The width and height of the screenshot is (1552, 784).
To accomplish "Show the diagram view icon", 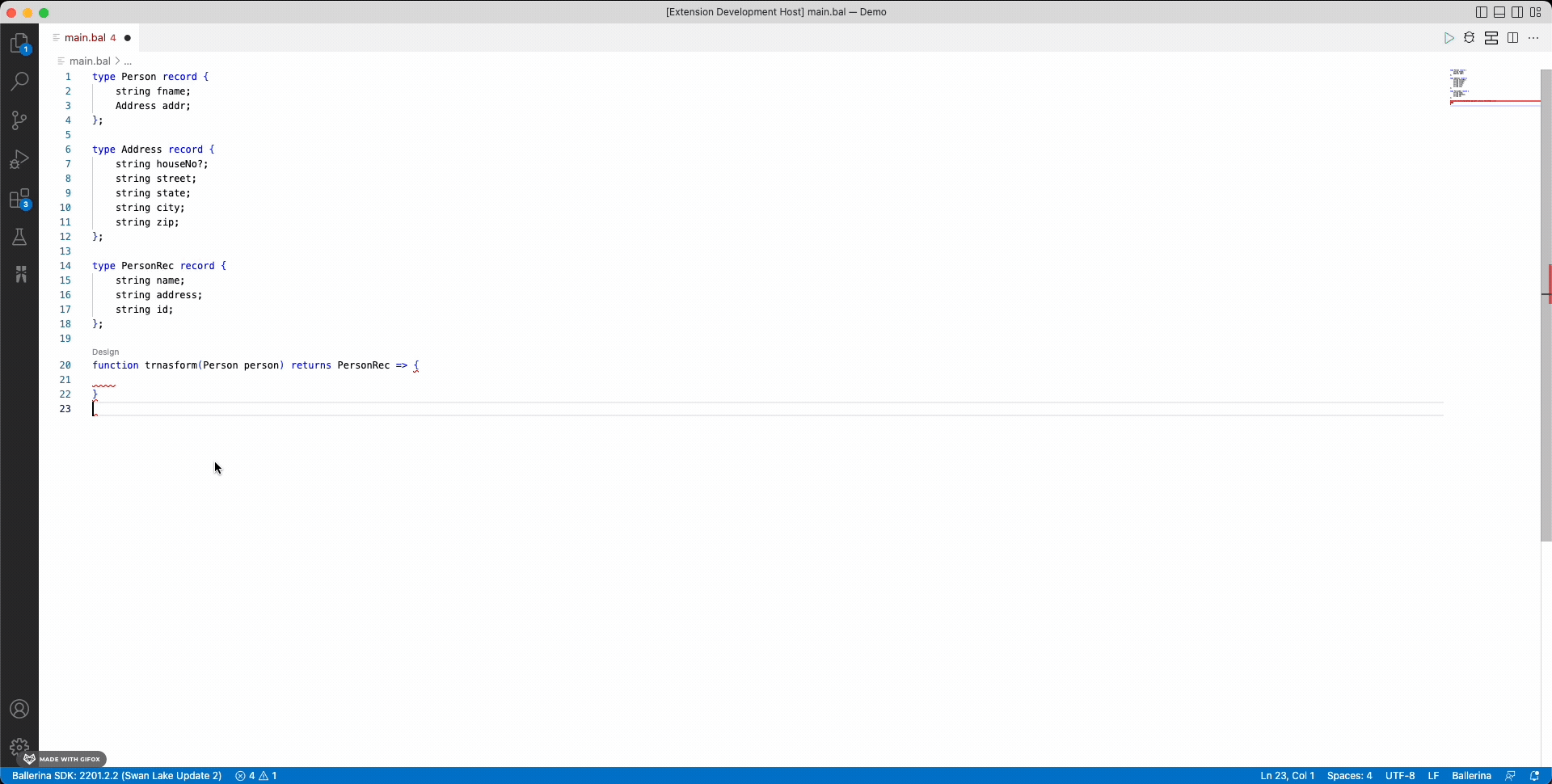I will [1491, 38].
